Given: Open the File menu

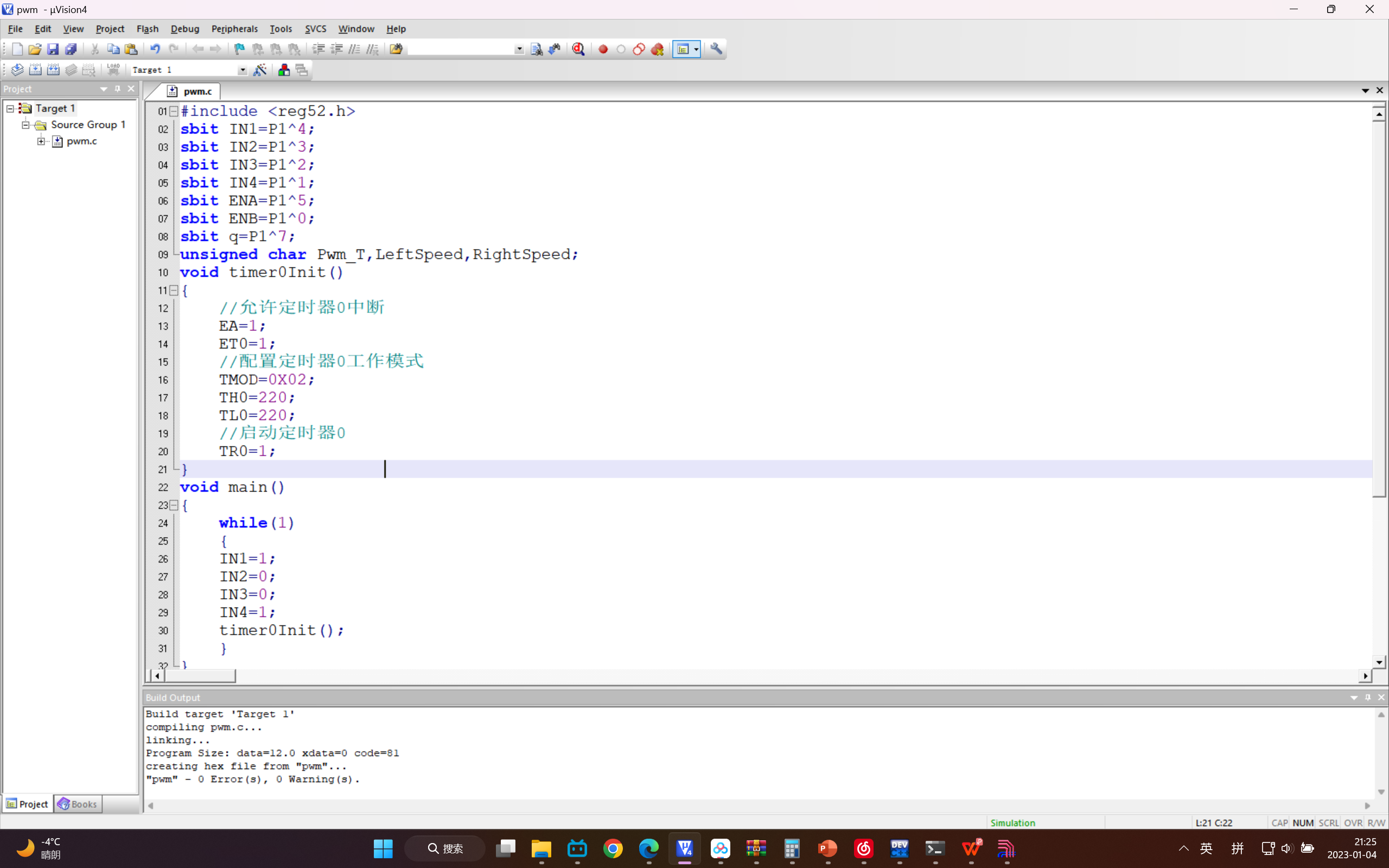Looking at the screenshot, I should tap(16, 29).
